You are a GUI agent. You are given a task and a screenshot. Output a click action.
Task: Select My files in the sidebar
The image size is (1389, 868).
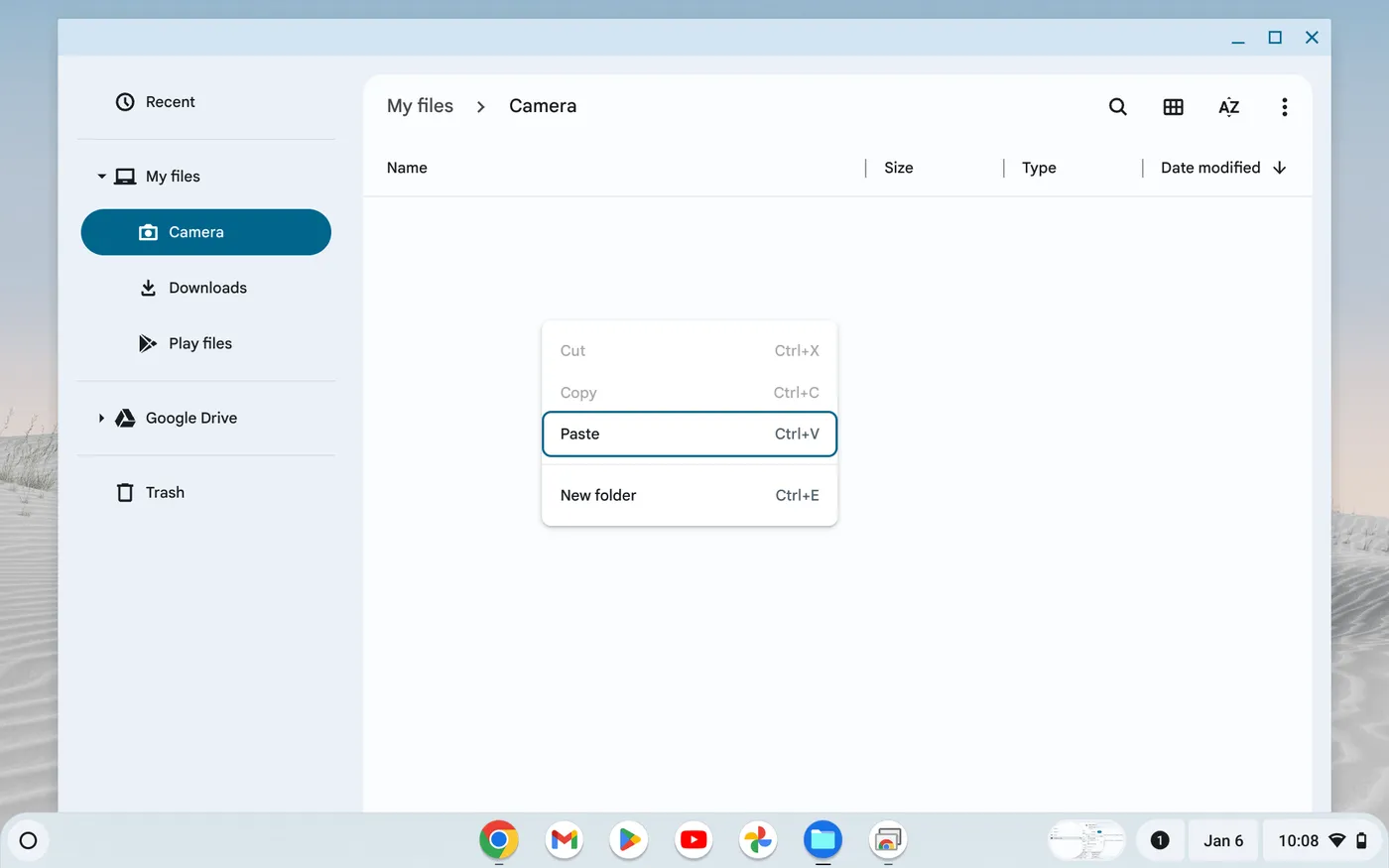coord(206,177)
